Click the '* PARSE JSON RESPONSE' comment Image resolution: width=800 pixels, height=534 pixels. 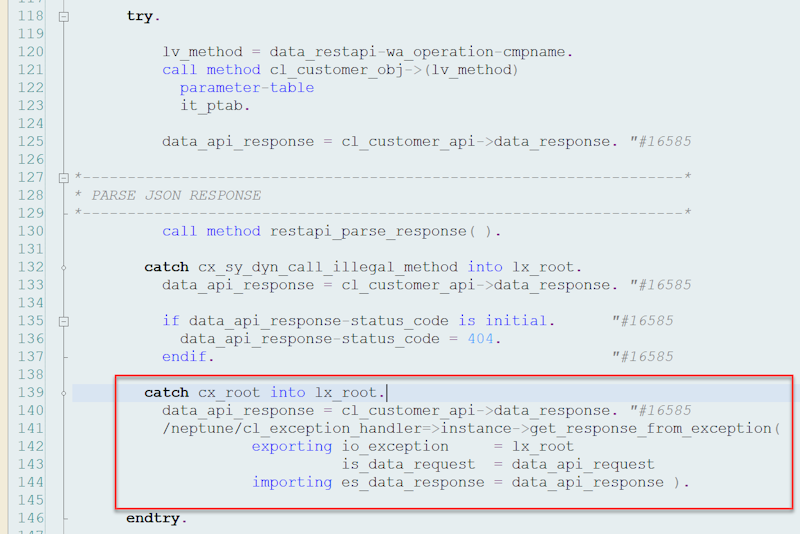(x=168, y=195)
